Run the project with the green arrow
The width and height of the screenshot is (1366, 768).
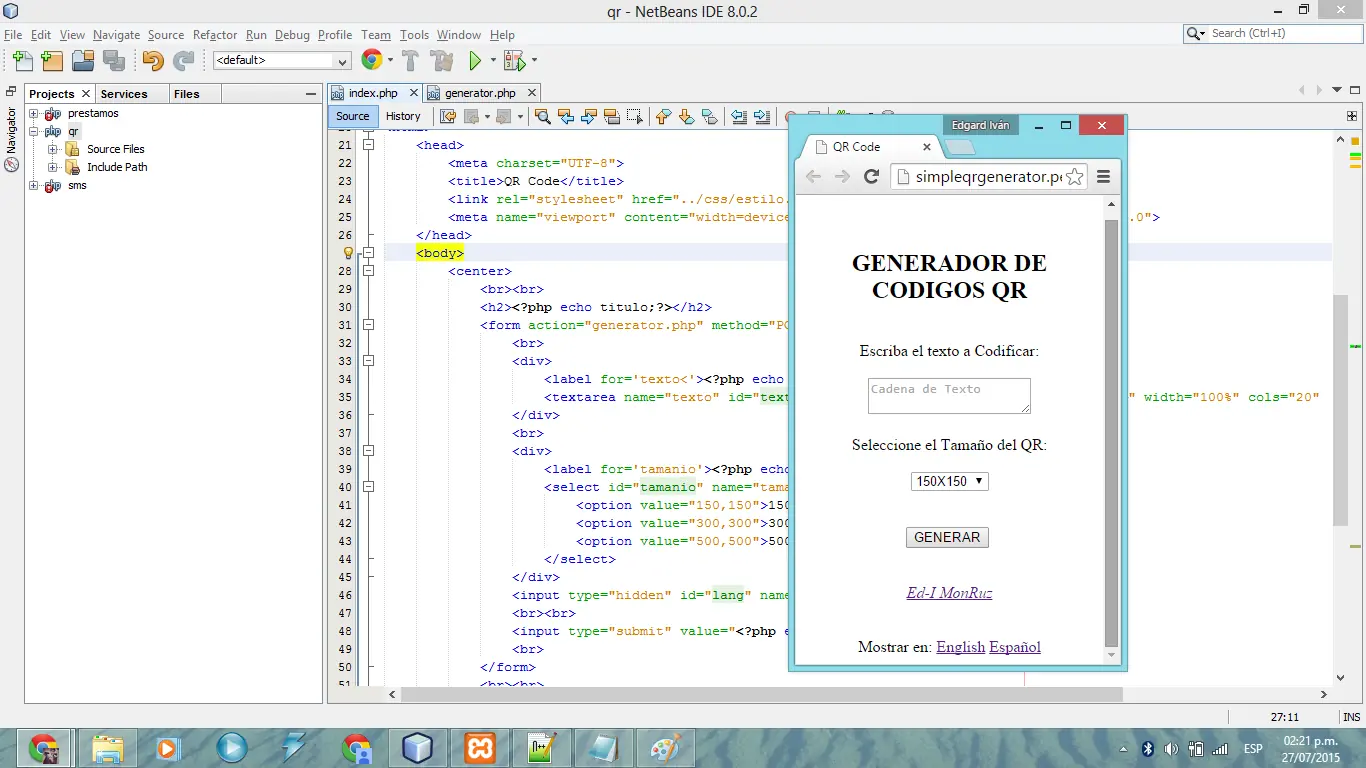click(x=477, y=60)
